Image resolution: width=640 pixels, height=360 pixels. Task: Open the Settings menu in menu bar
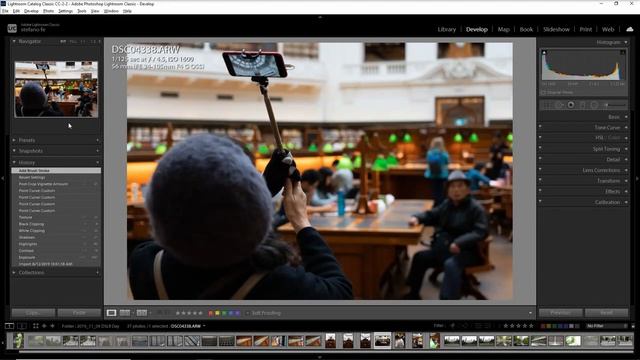tap(65, 11)
